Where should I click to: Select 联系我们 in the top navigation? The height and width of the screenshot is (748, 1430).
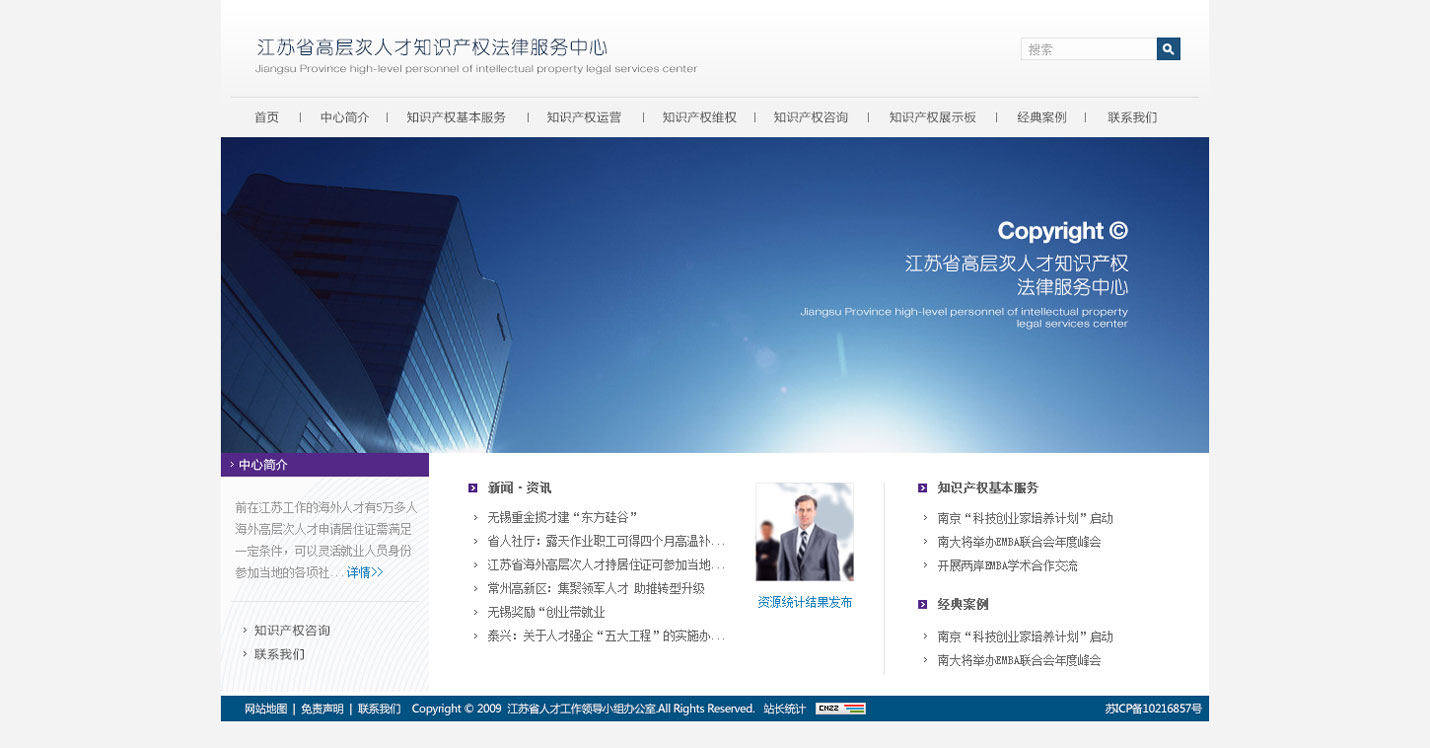pyautogui.click(x=1132, y=117)
